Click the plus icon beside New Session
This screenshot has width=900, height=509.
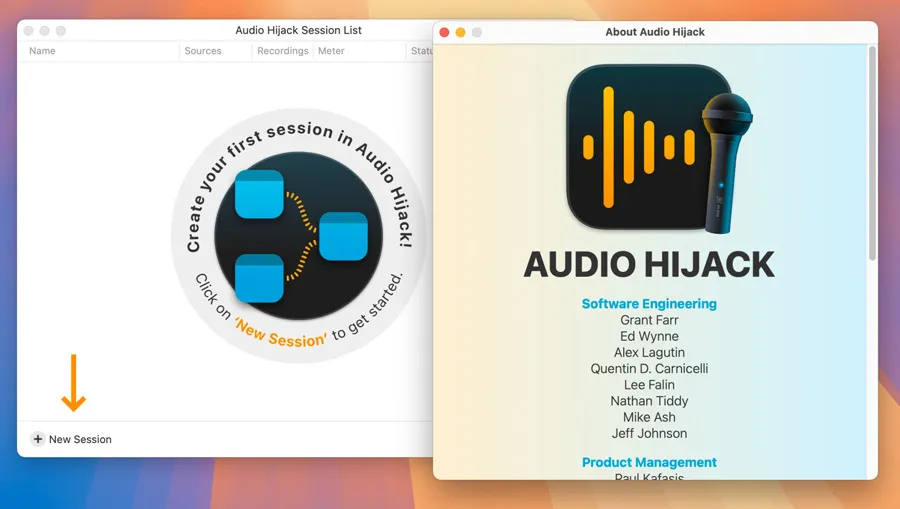coord(38,439)
